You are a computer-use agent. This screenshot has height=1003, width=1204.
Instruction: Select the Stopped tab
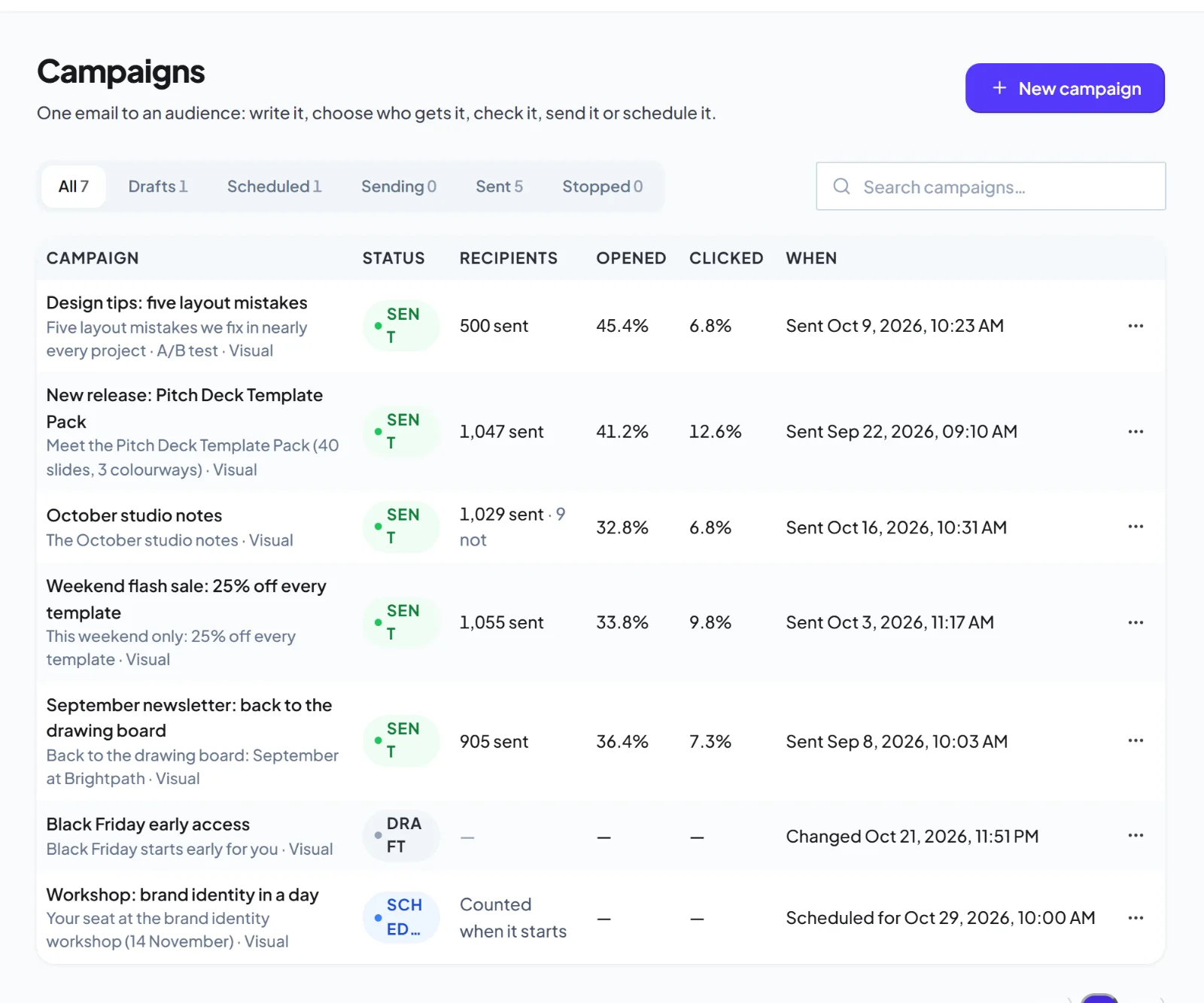click(602, 186)
